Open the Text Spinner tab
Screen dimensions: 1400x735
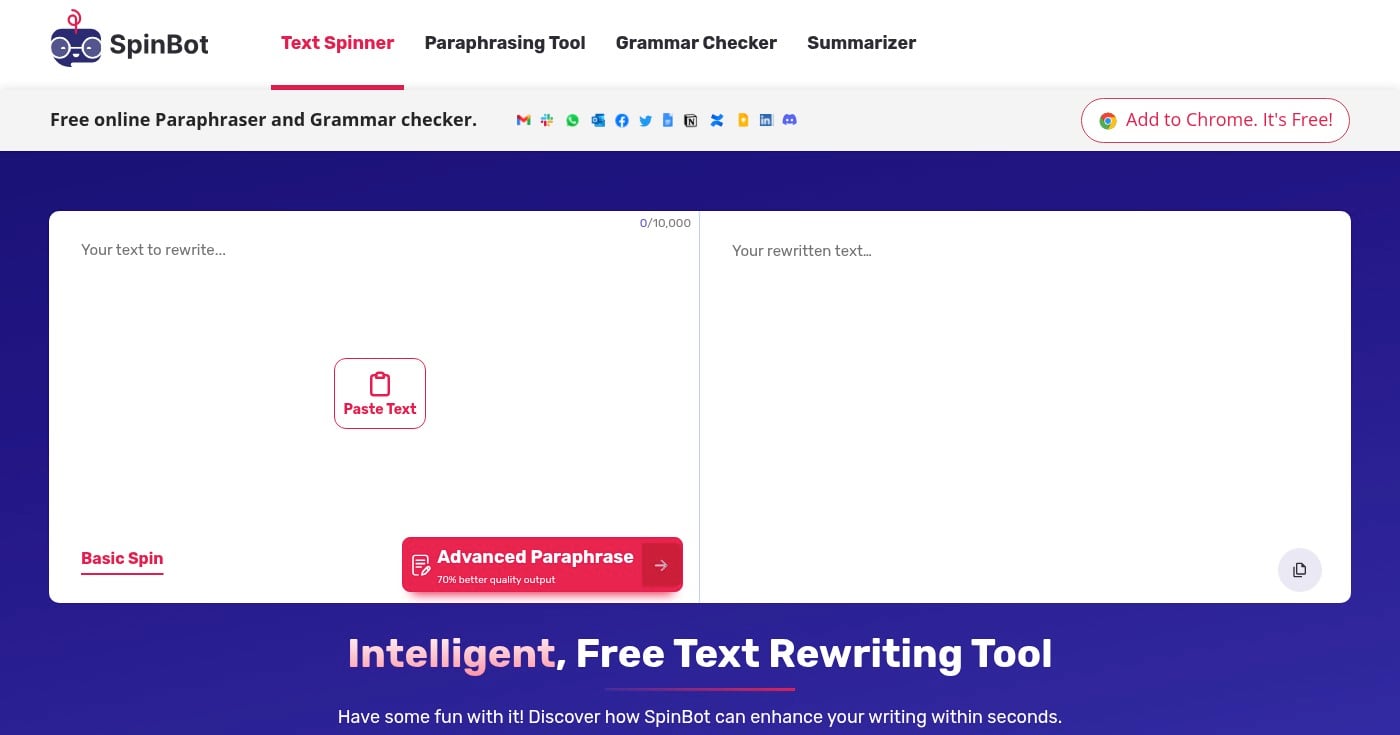coord(337,43)
